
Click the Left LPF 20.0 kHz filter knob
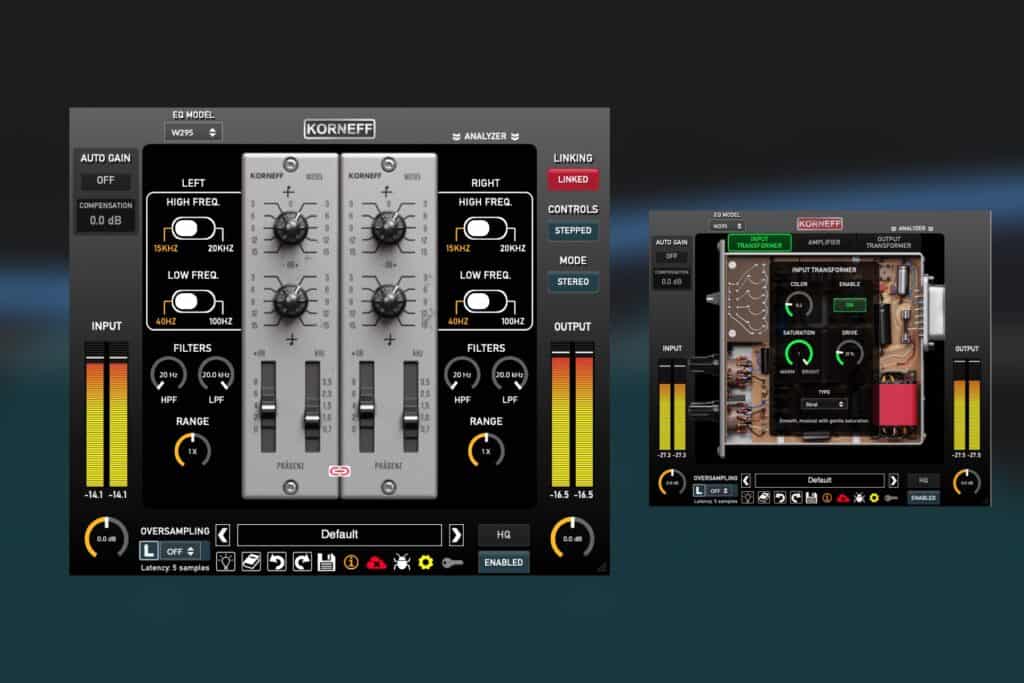(x=216, y=375)
